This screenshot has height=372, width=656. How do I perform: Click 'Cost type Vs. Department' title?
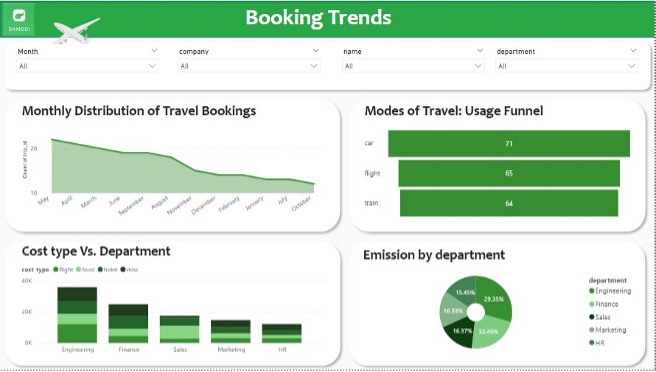tap(96, 251)
